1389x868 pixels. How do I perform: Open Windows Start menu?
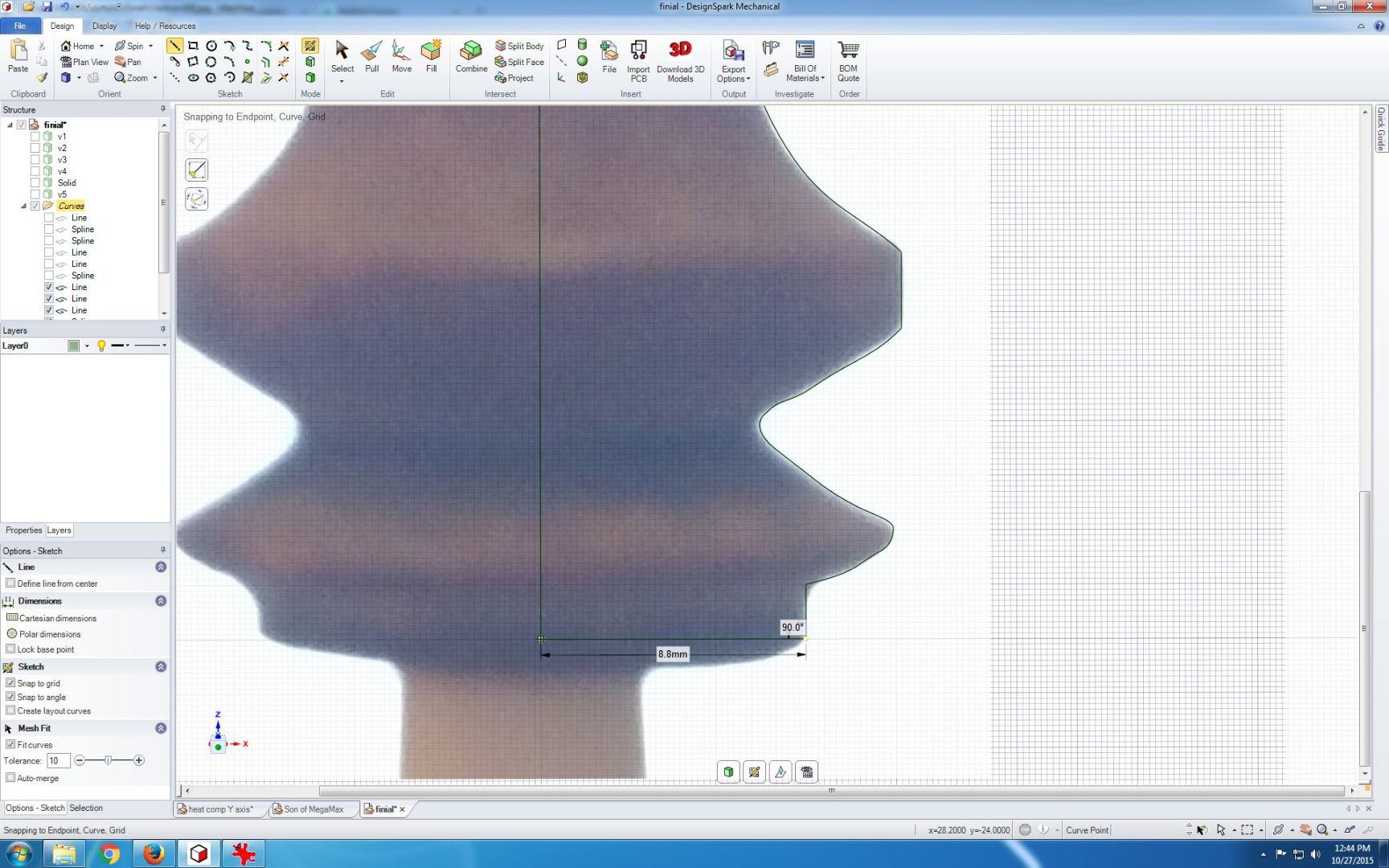pyautogui.click(x=19, y=854)
